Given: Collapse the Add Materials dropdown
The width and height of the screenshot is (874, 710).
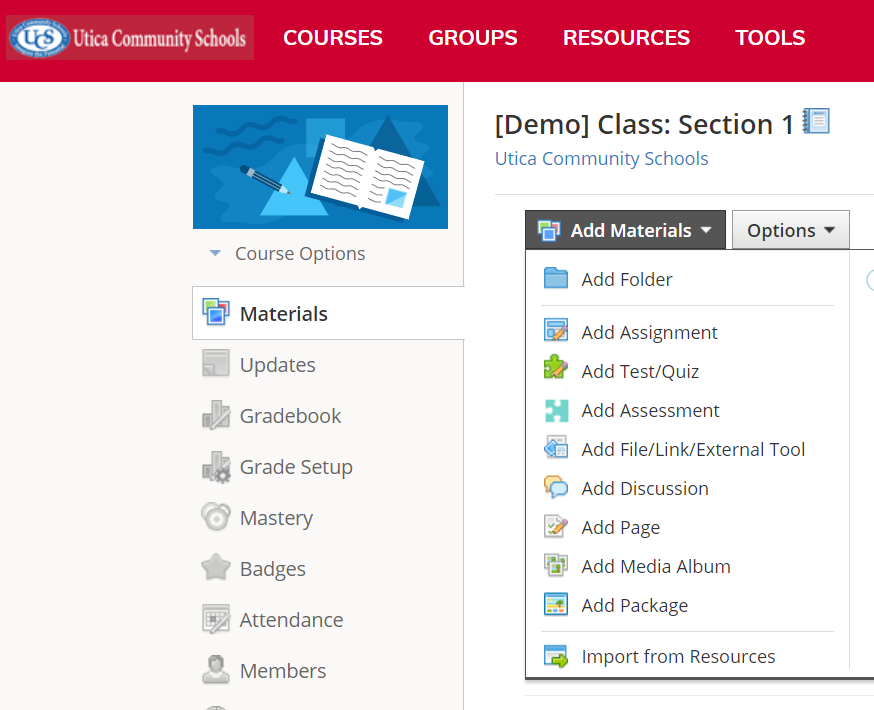Looking at the screenshot, I should [x=625, y=230].
